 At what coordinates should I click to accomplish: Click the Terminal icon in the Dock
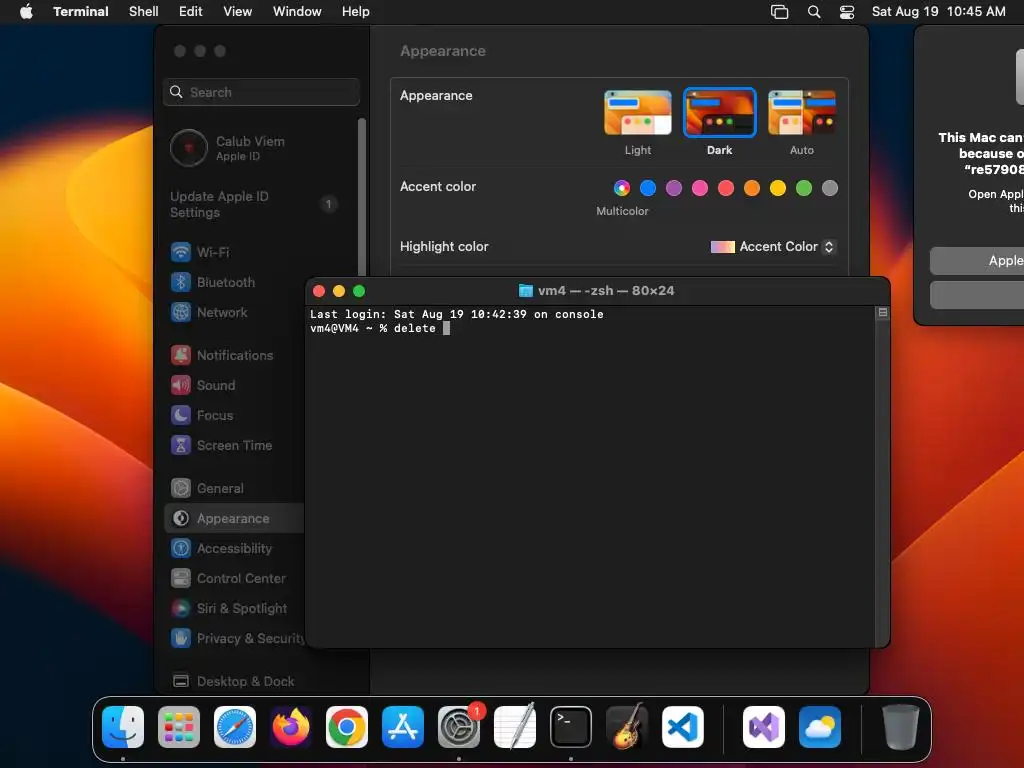pos(571,727)
